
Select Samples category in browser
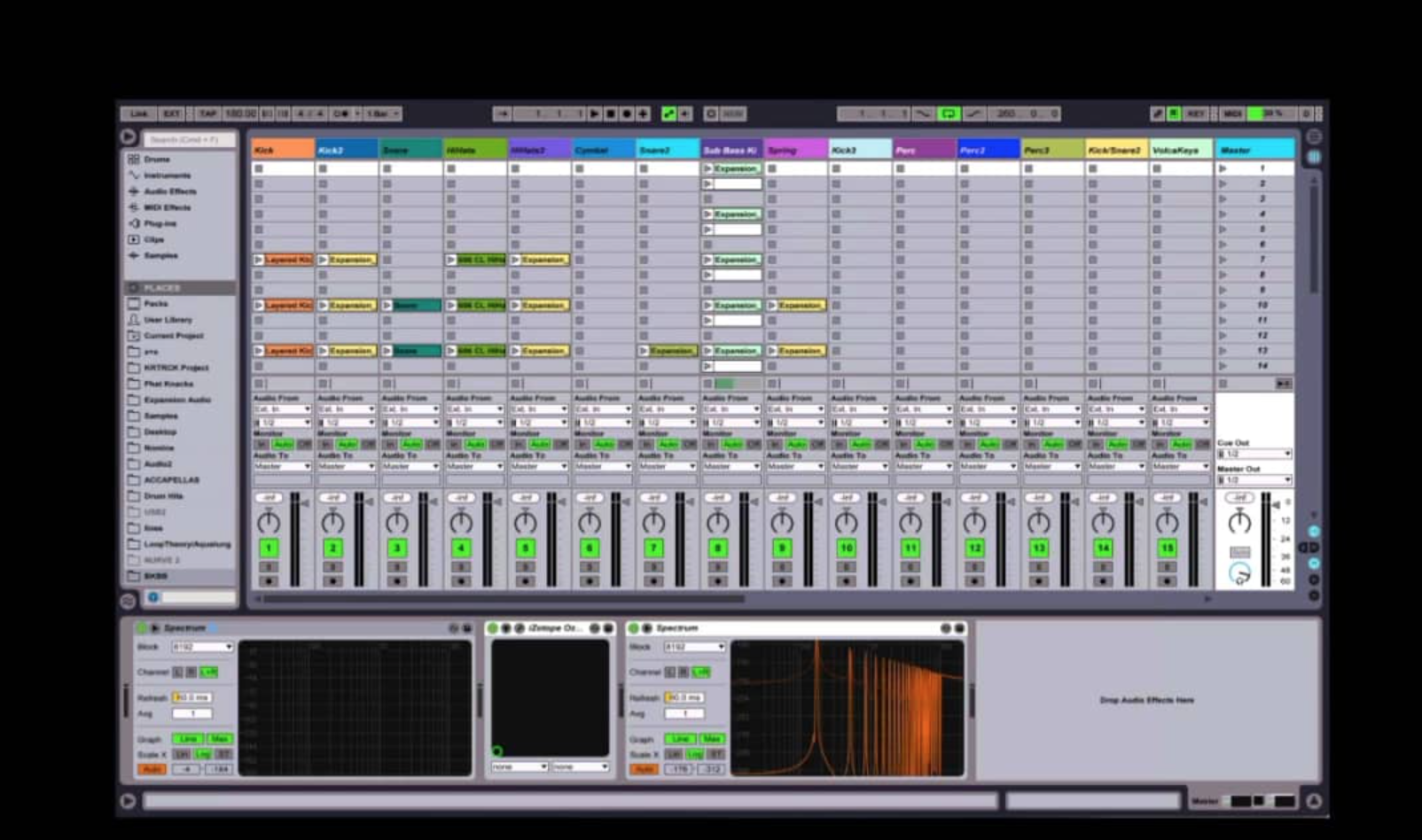click(x=160, y=255)
